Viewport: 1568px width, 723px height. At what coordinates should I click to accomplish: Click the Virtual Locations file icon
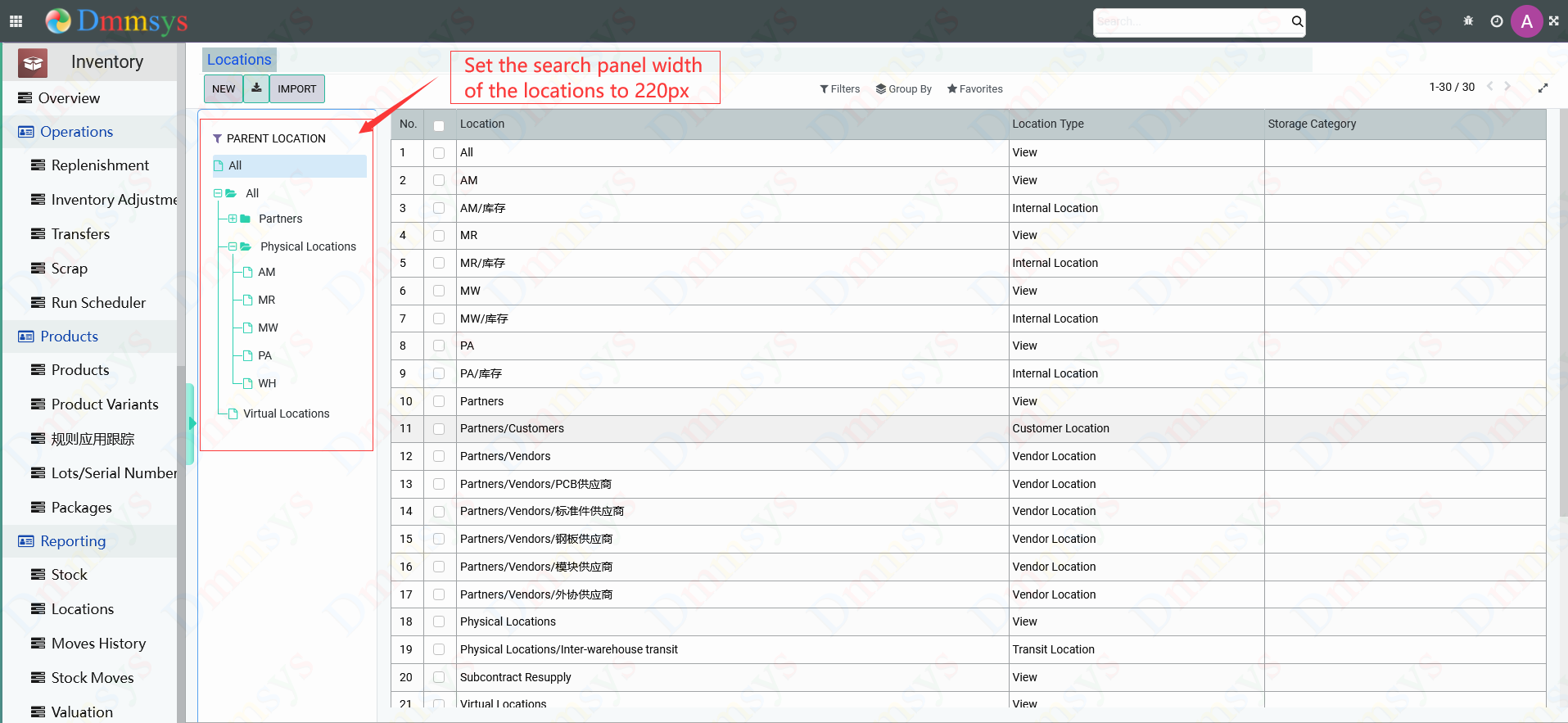[233, 413]
